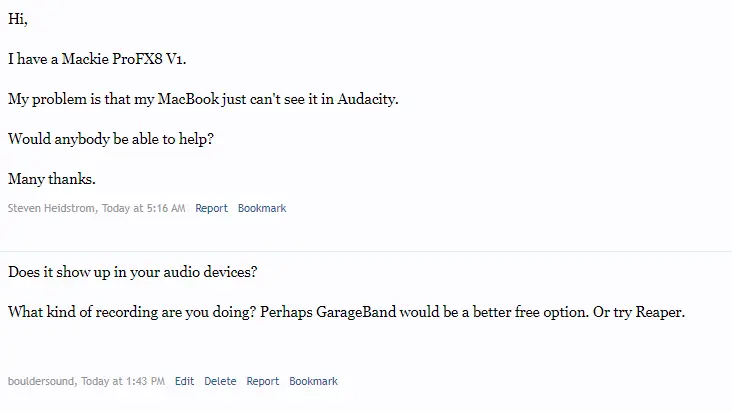Click the word Audacity in first post
732x411 pixels.
click(367, 99)
